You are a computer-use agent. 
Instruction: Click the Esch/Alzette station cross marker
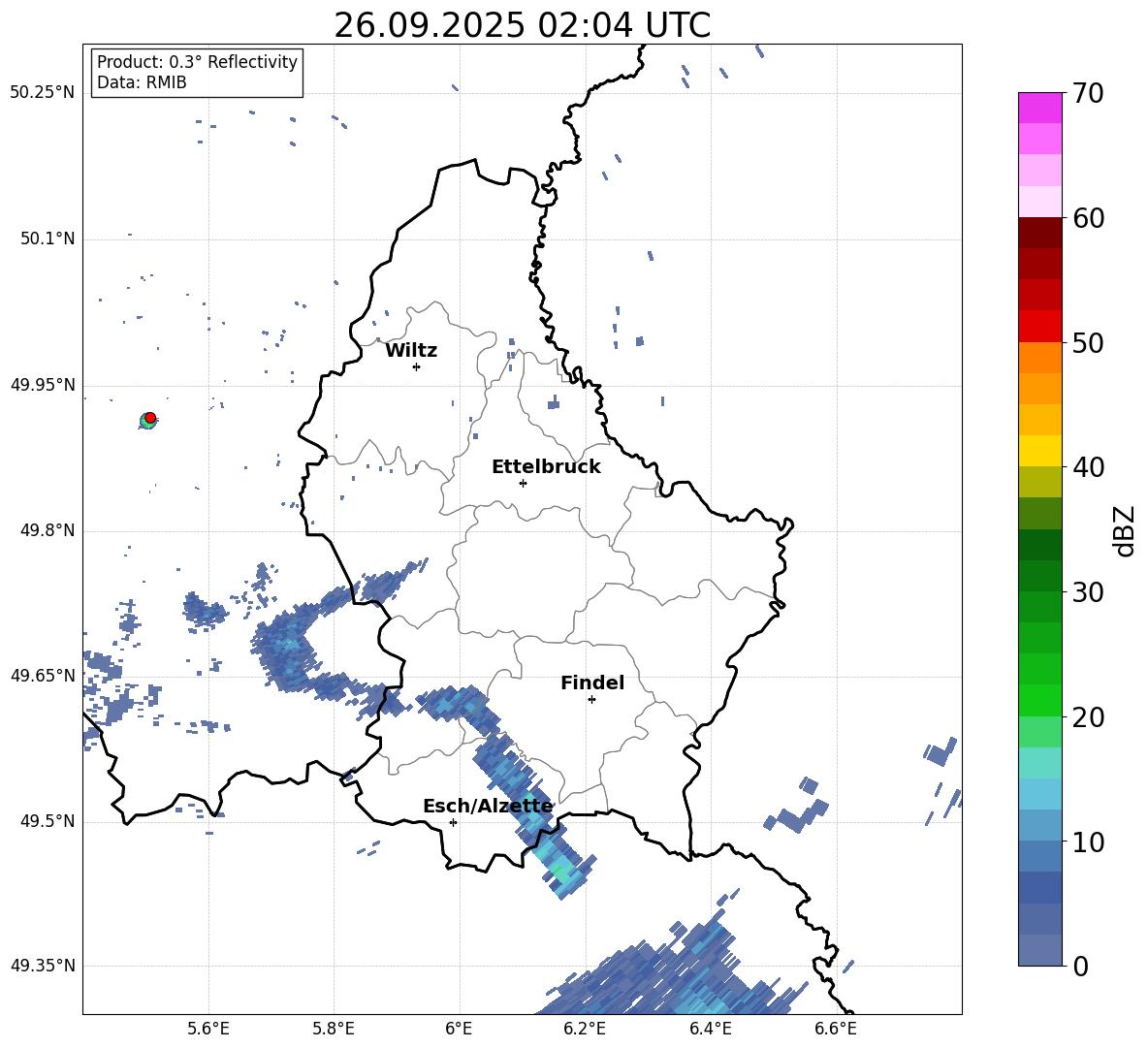tap(453, 822)
